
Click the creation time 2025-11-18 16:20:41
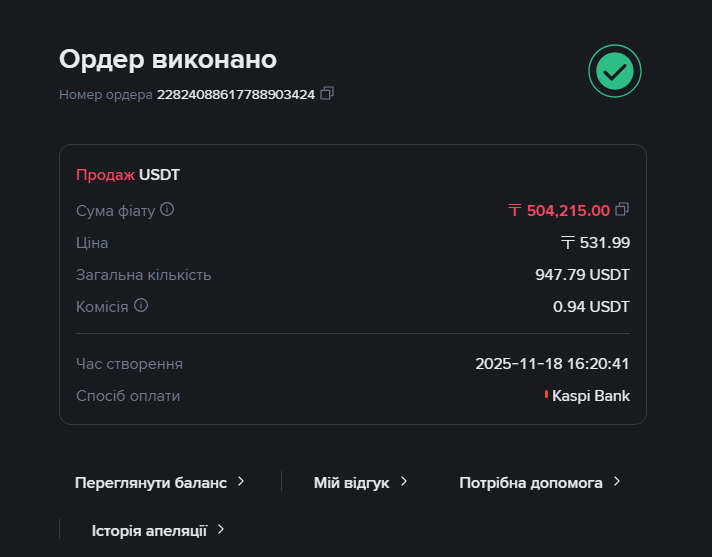tap(552, 364)
